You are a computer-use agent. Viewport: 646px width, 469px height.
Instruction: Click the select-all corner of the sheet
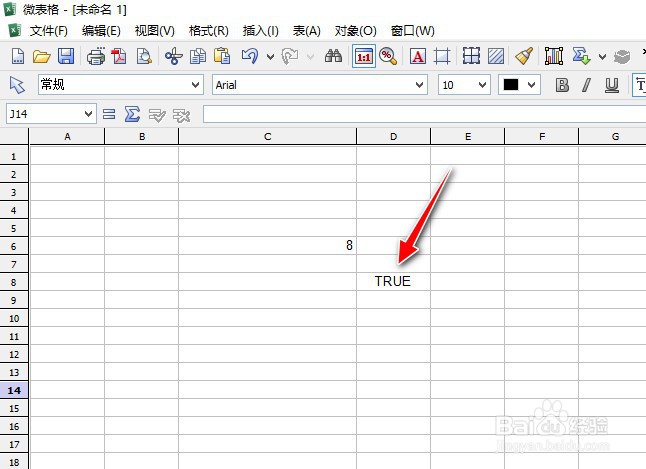pyautogui.click(x=14, y=136)
